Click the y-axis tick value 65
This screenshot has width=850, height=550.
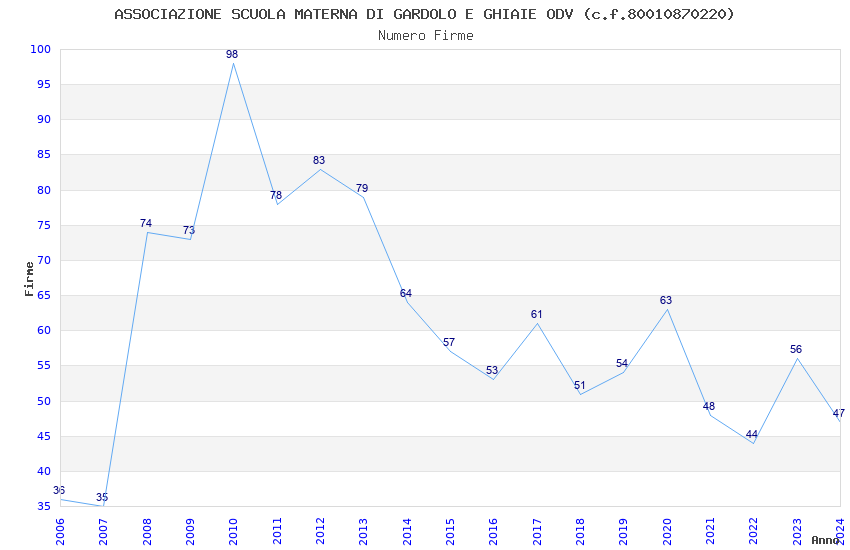[44, 296]
